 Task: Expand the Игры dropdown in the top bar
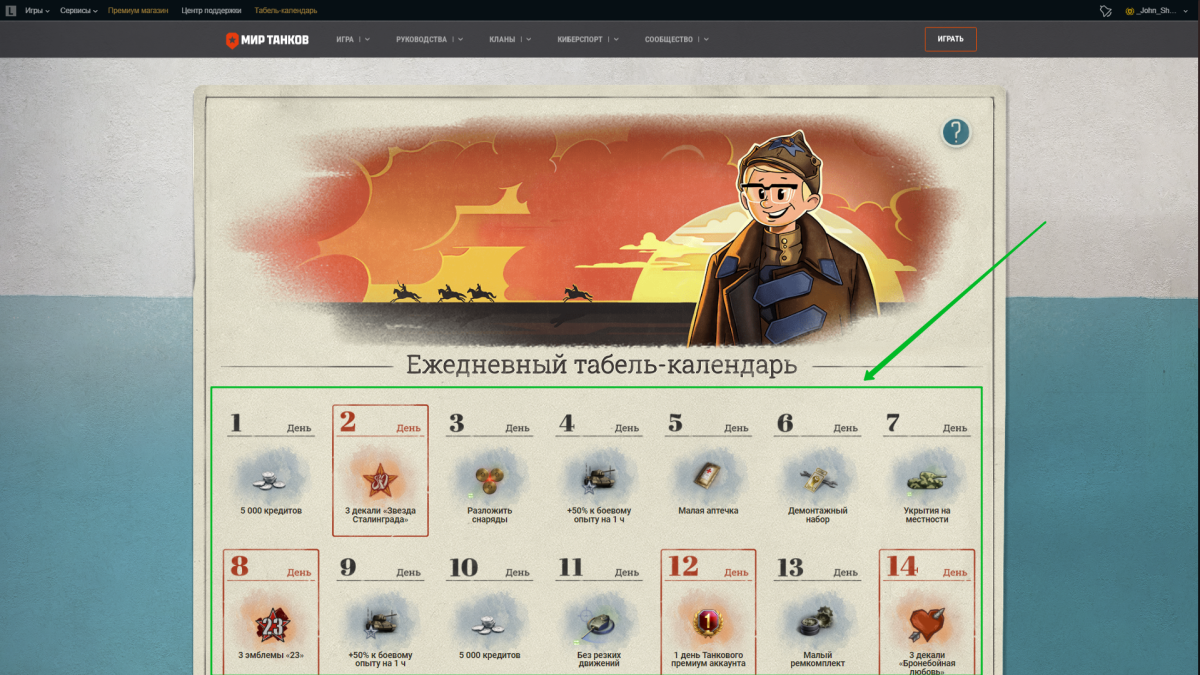37,11
